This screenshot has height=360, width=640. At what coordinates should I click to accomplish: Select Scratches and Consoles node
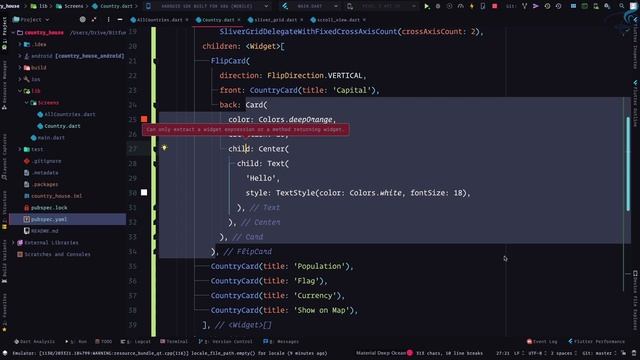[x=53, y=254]
